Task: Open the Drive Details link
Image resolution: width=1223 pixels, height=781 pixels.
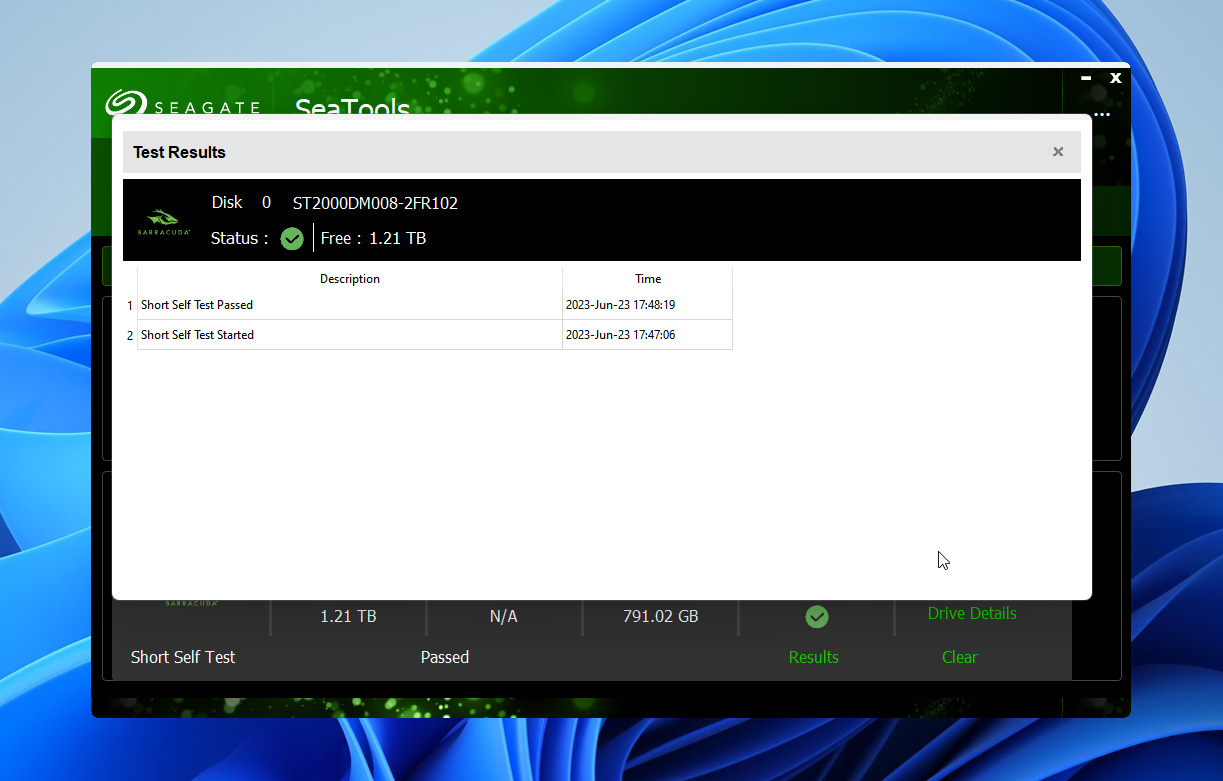Action: 972,613
